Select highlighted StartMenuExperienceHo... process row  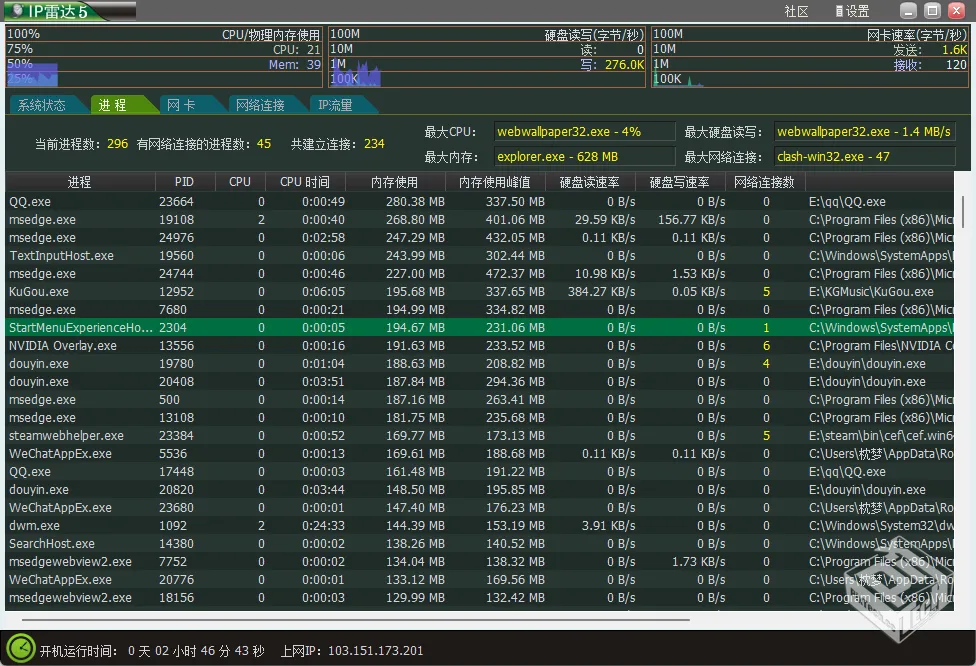point(479,327)
